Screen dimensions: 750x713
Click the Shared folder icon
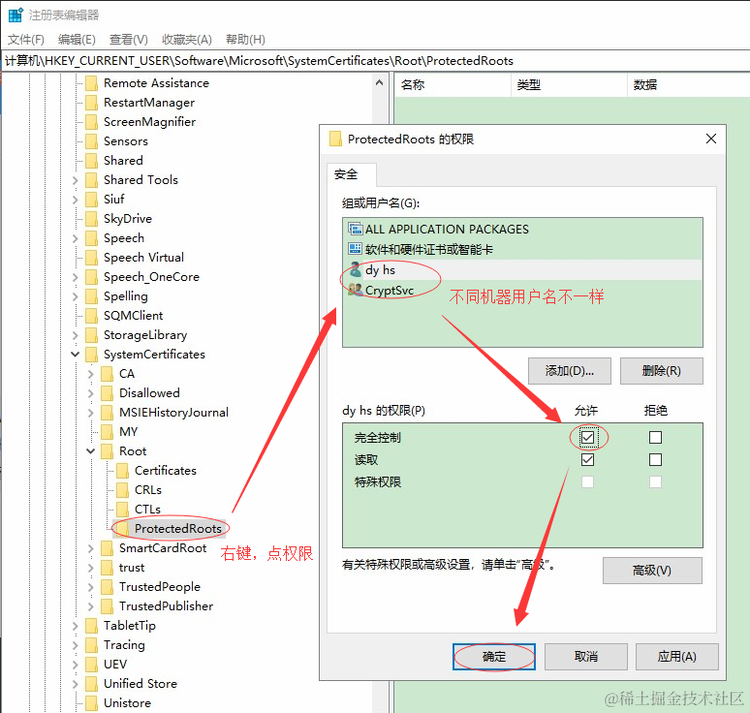[91, 161]
